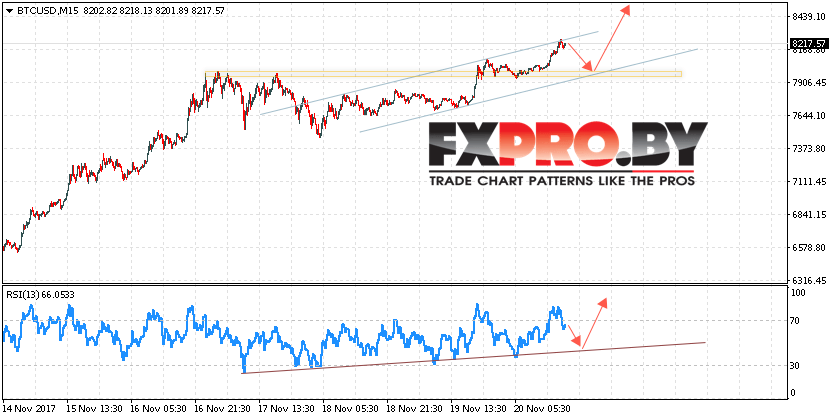Click the 19 Nov 13:30 time label

pos(479,409)
